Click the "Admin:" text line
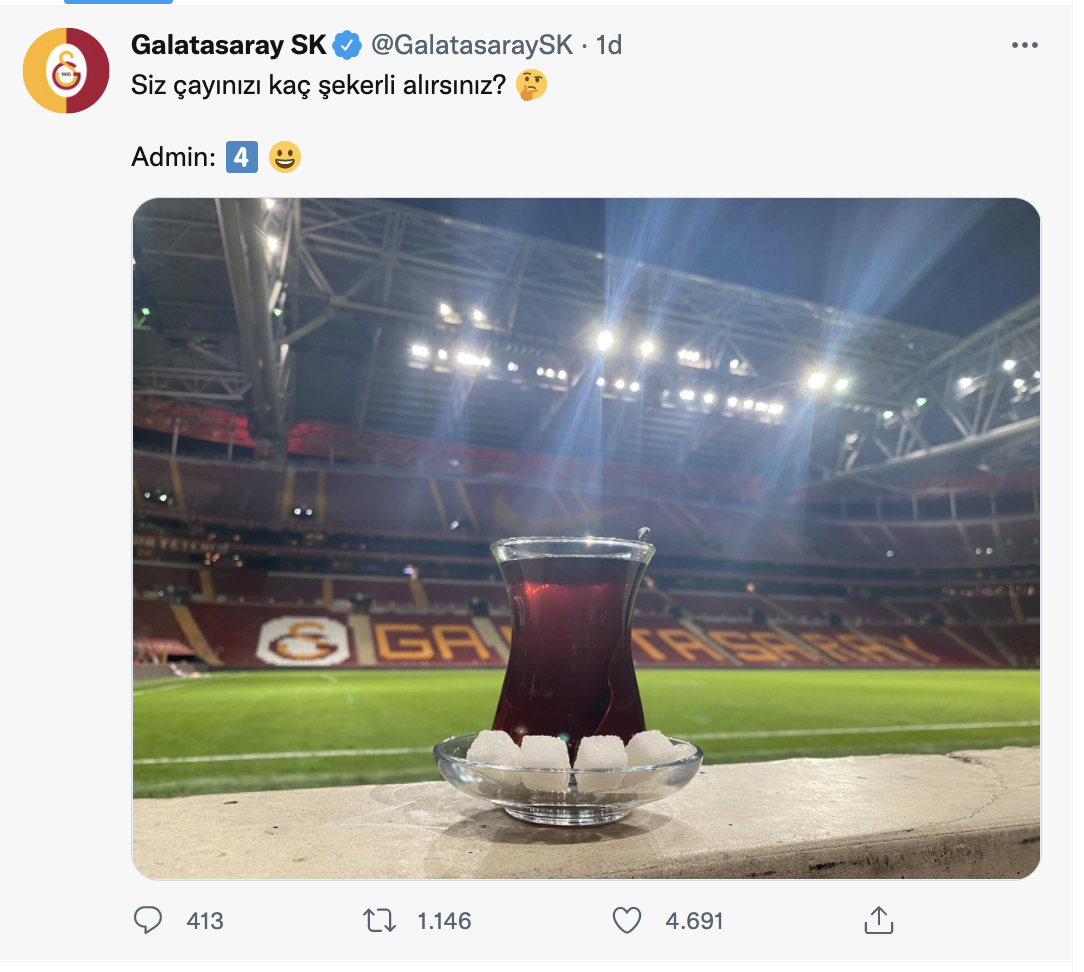Image resolution: width=1084 pixels, height=972 pixels. coord(174,157)
